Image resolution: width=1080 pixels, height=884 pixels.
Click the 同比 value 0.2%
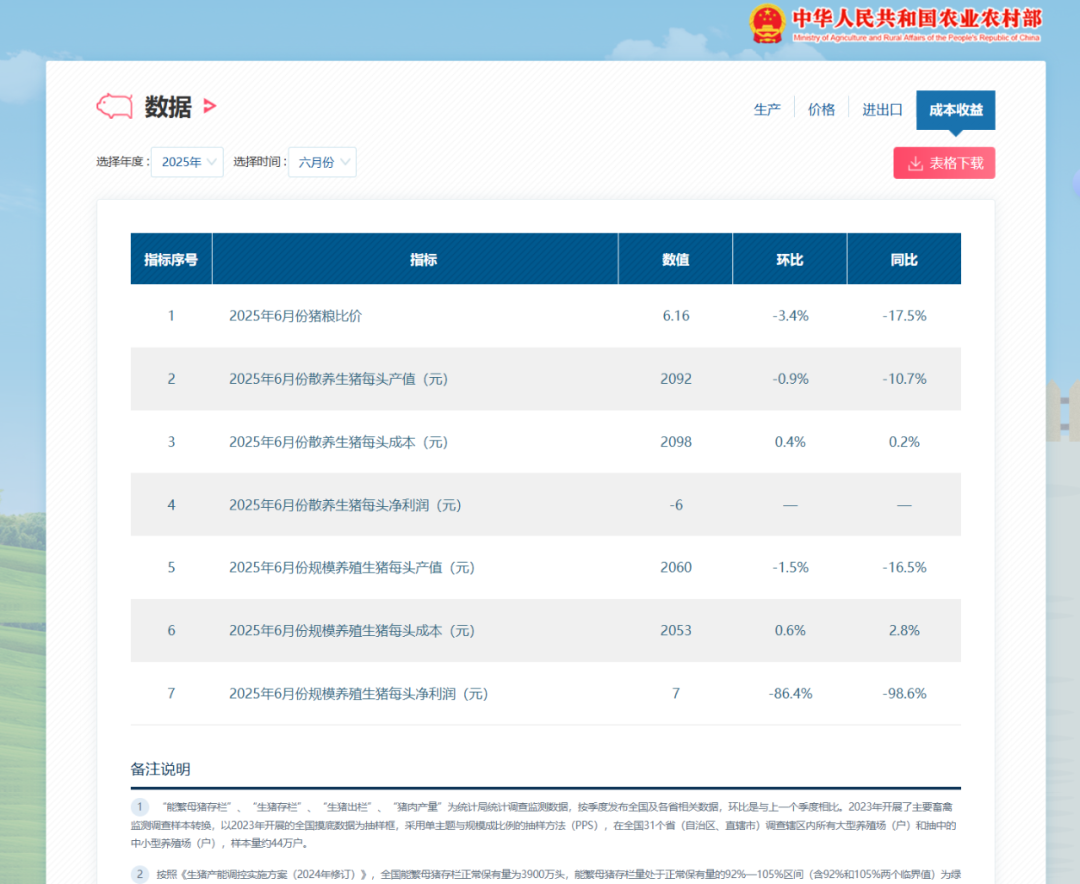(904, 442)
